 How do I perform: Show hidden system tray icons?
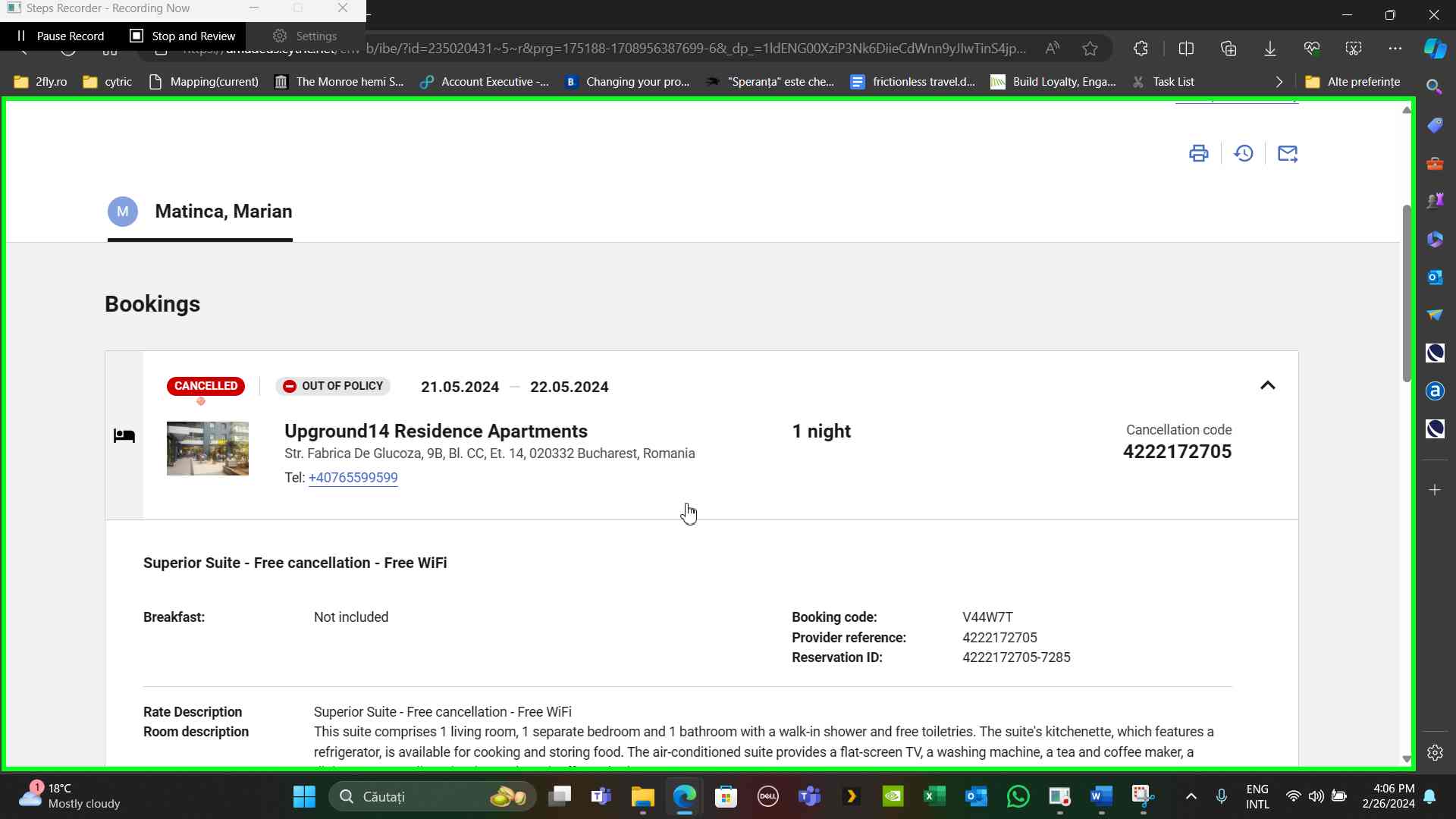(1191, 796)
